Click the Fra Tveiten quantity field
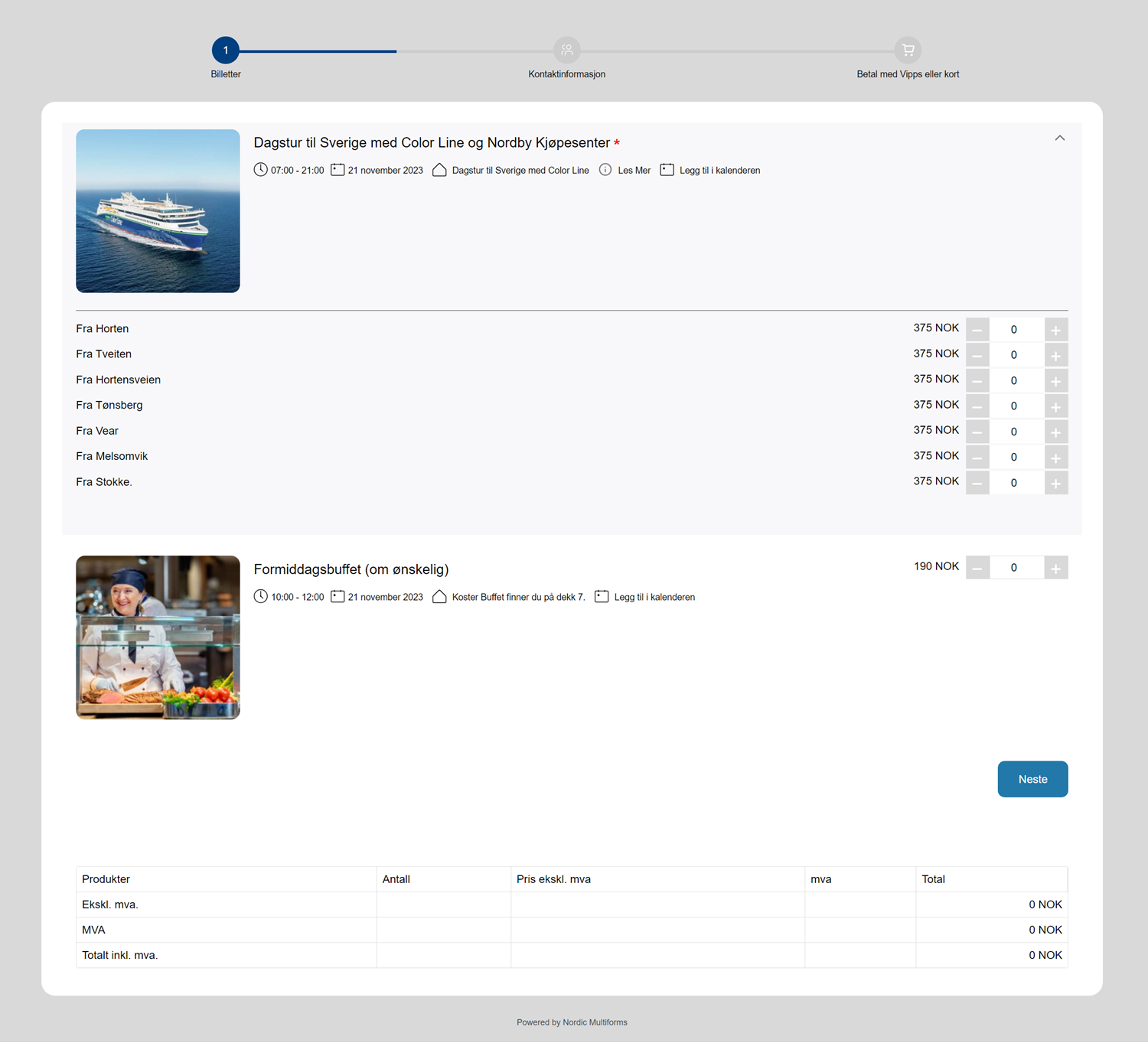Screen dimensions: 1148x1043 click(1017, 355)
